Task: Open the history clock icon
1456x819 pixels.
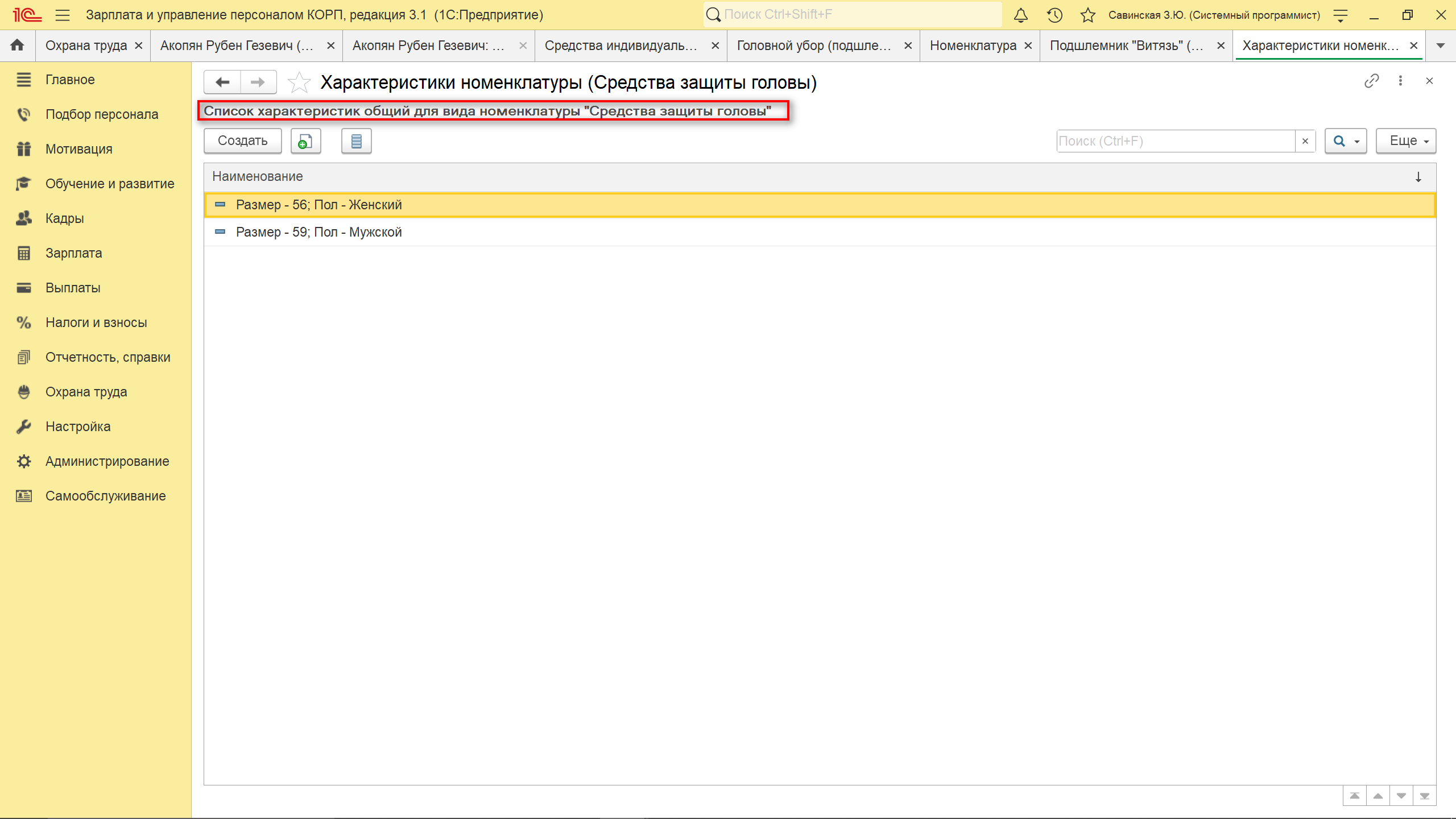Action: point(1054,15)
